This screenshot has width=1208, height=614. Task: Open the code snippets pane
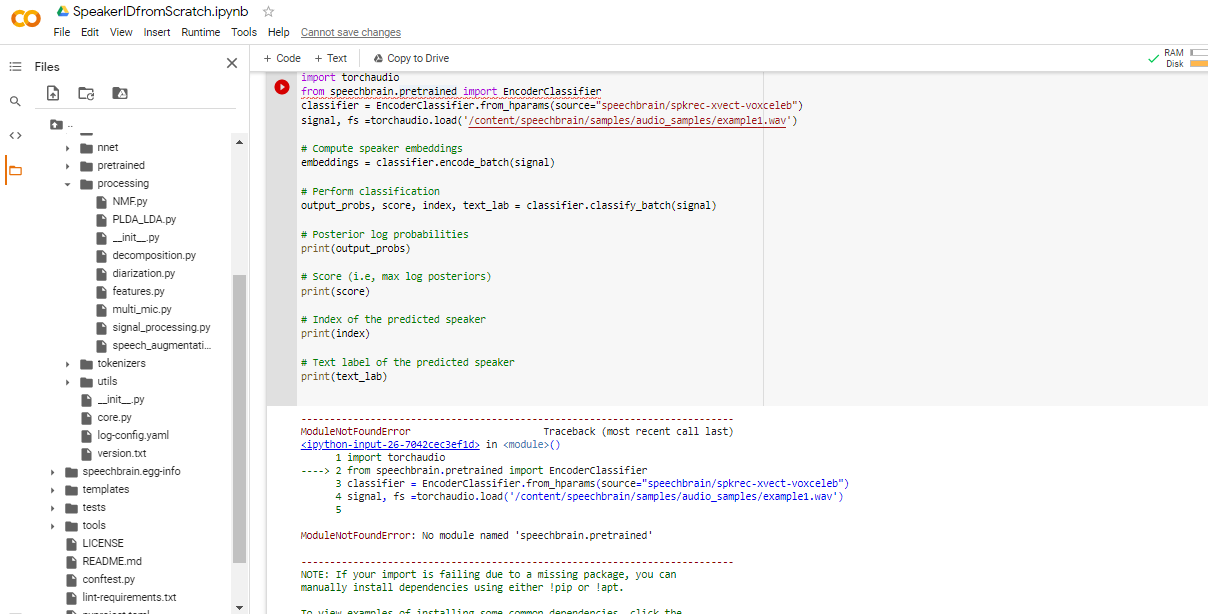14,134
